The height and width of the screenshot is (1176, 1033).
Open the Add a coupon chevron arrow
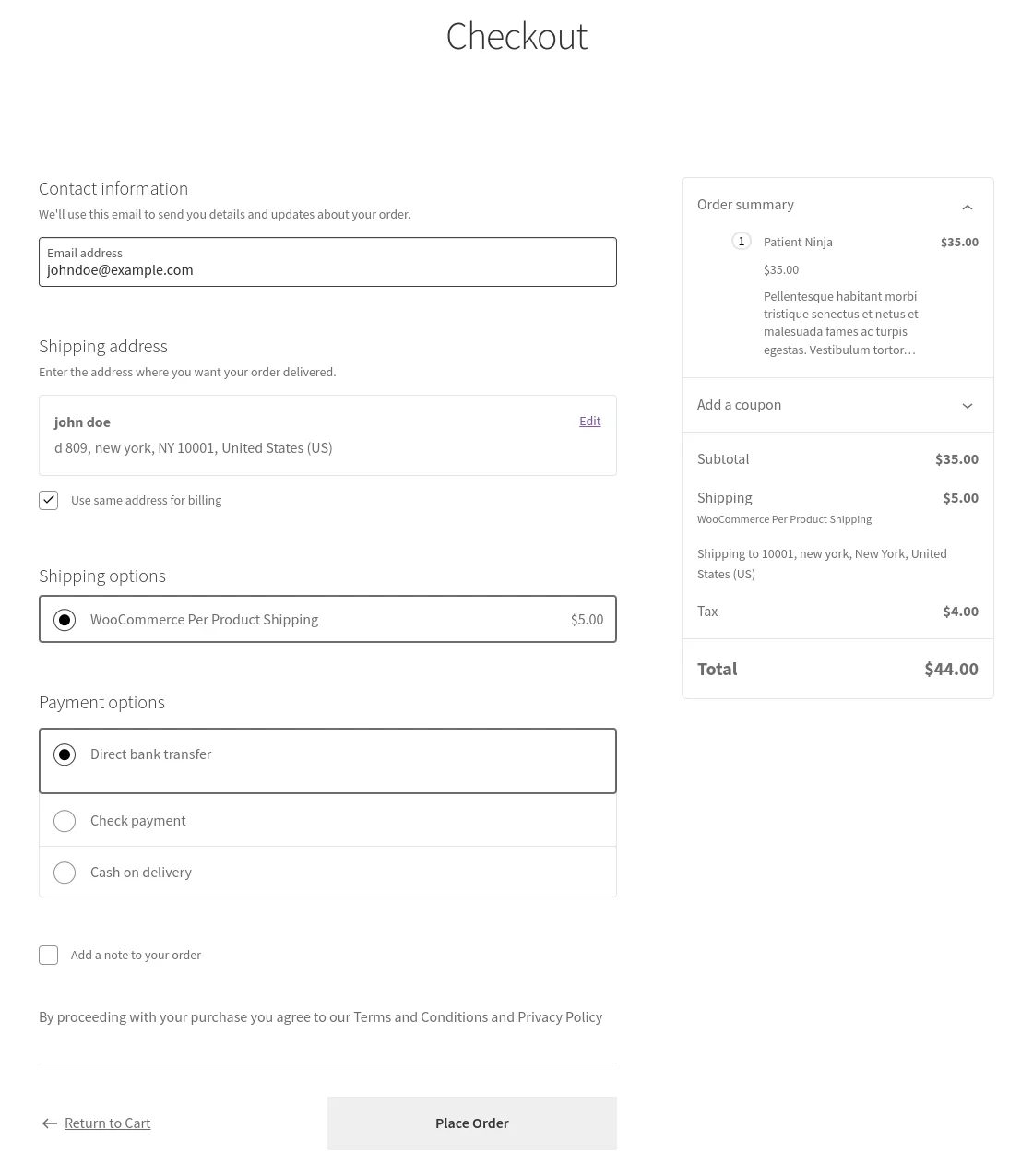(968, 405)
